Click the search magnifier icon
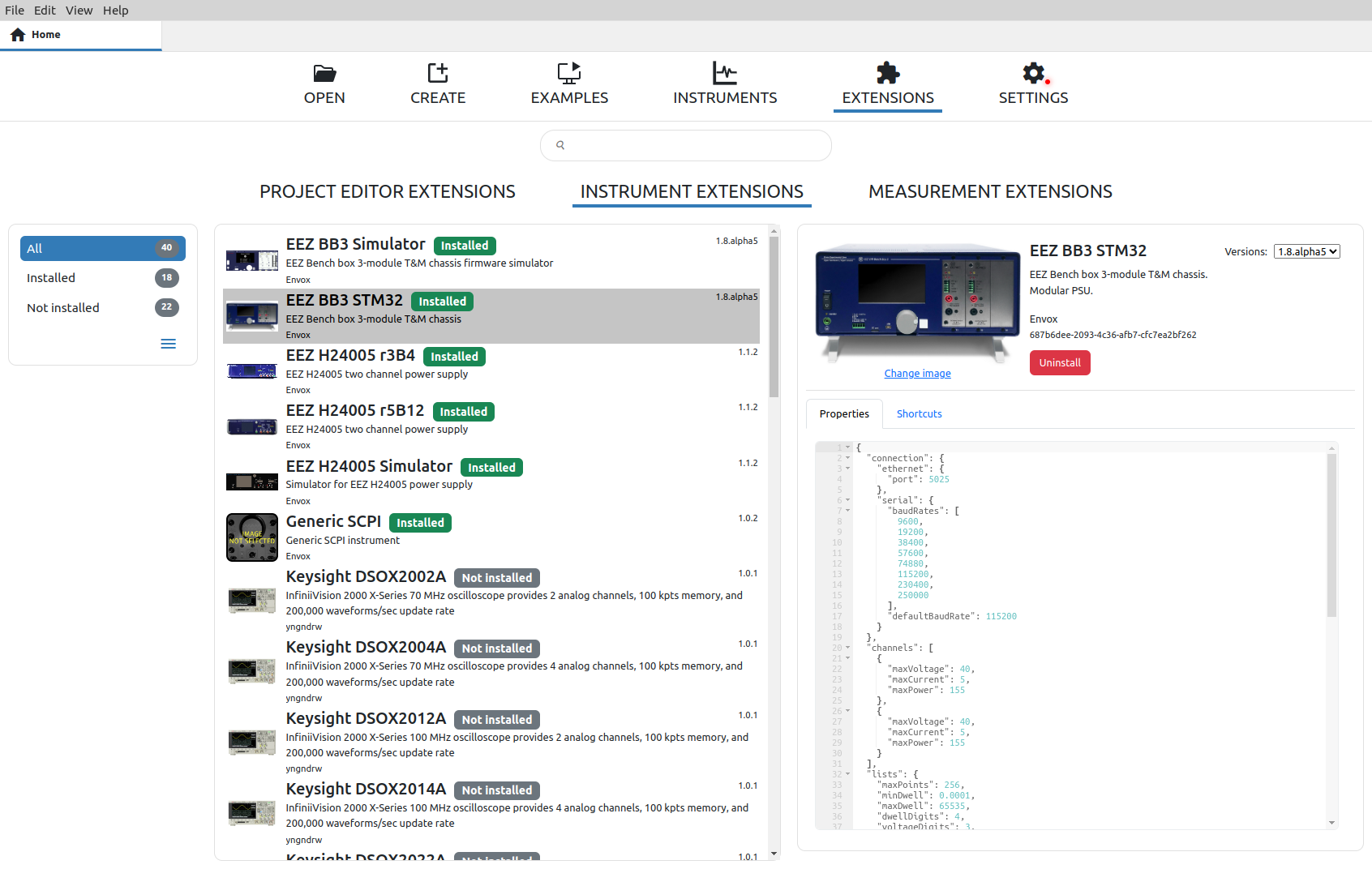The image size is (1372, 869). (560, 145)
